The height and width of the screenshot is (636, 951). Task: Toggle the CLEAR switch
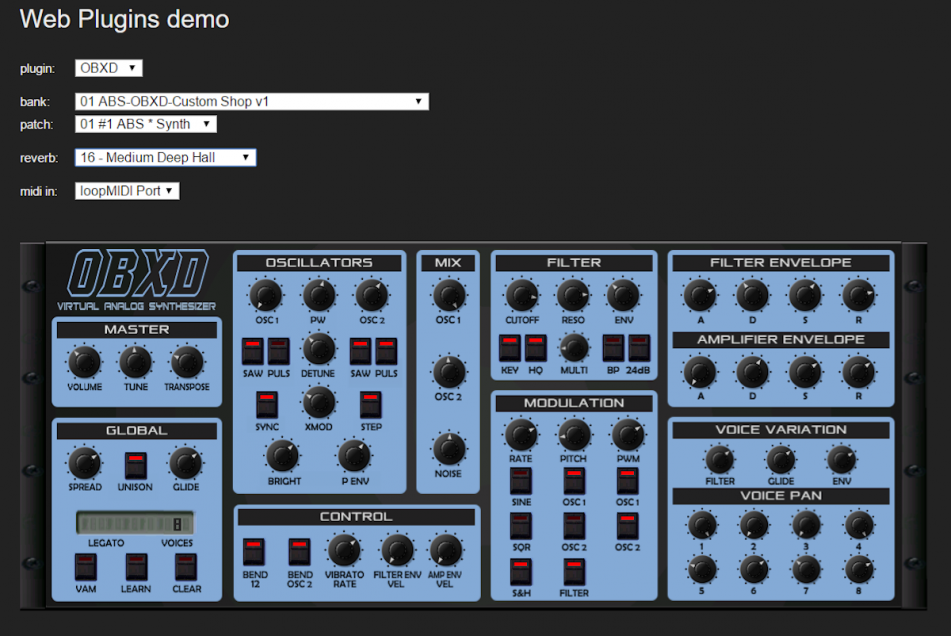tap(186, 567)
